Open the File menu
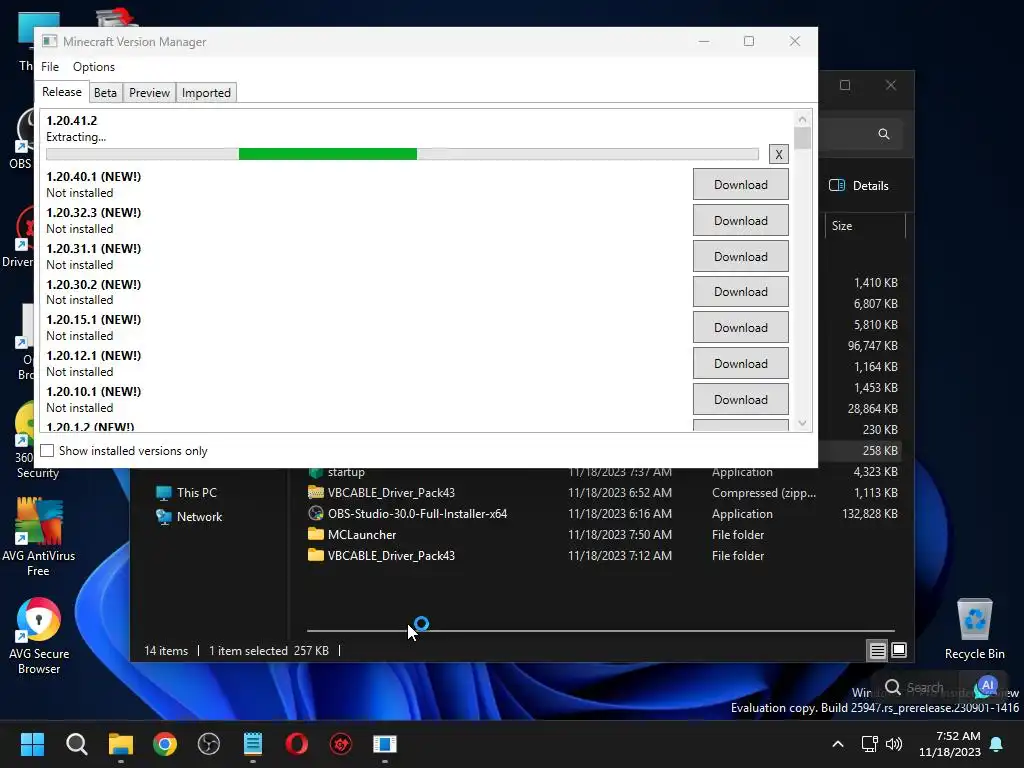Image resolution: width=1024 pixels, height=768 pixels. click(x=50, y=67)
